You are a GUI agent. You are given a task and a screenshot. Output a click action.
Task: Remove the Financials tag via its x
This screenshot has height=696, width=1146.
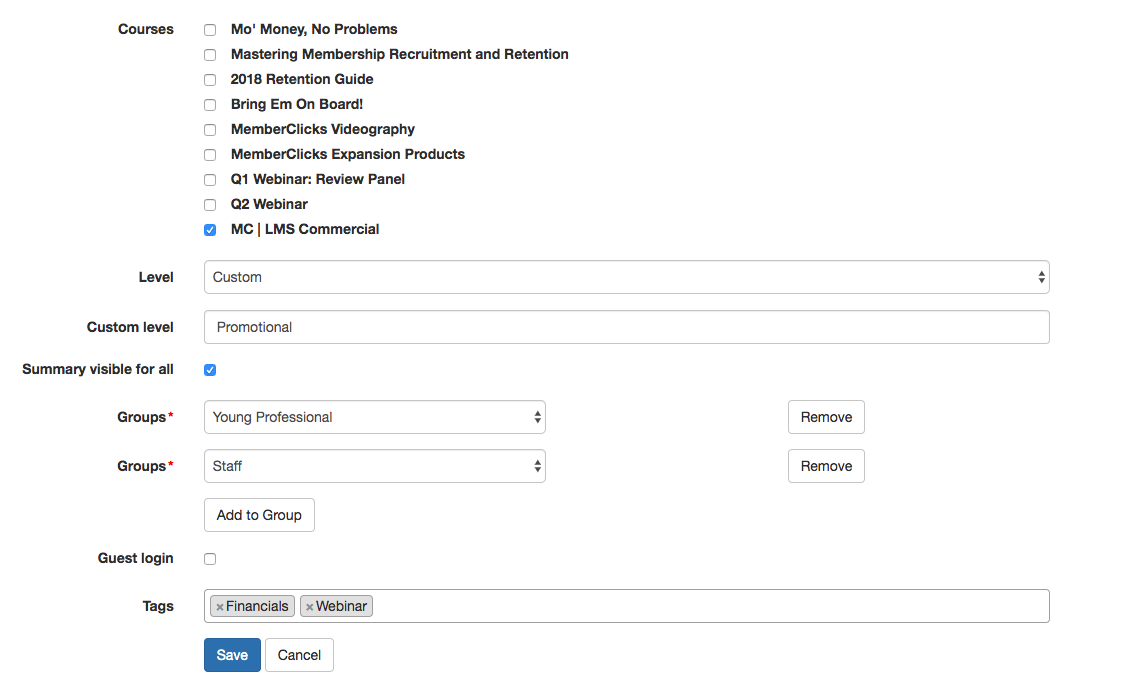pos(220,607)
